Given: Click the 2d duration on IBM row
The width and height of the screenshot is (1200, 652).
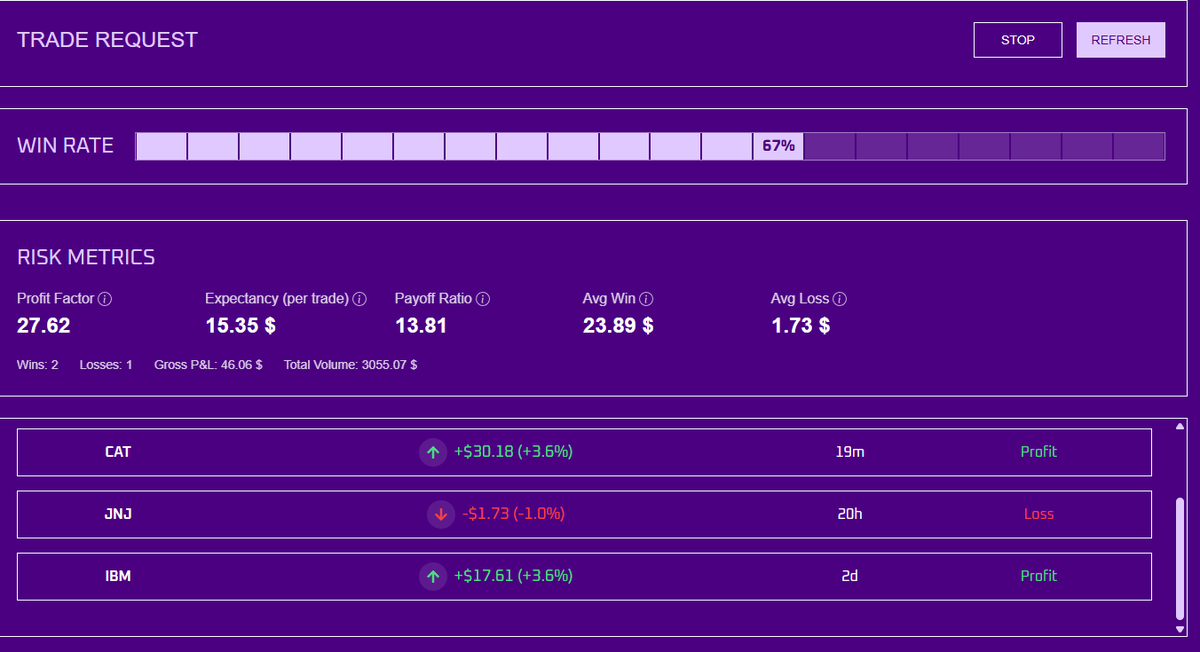Looking at the screenshot, I should [x=849, y=576].
